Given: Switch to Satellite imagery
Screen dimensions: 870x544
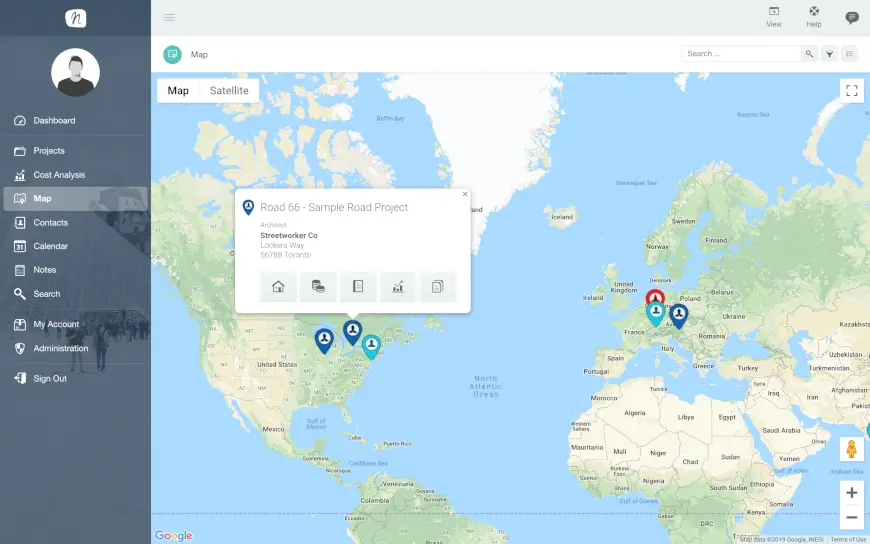Looking at the screenshot, I should [229, 90].
